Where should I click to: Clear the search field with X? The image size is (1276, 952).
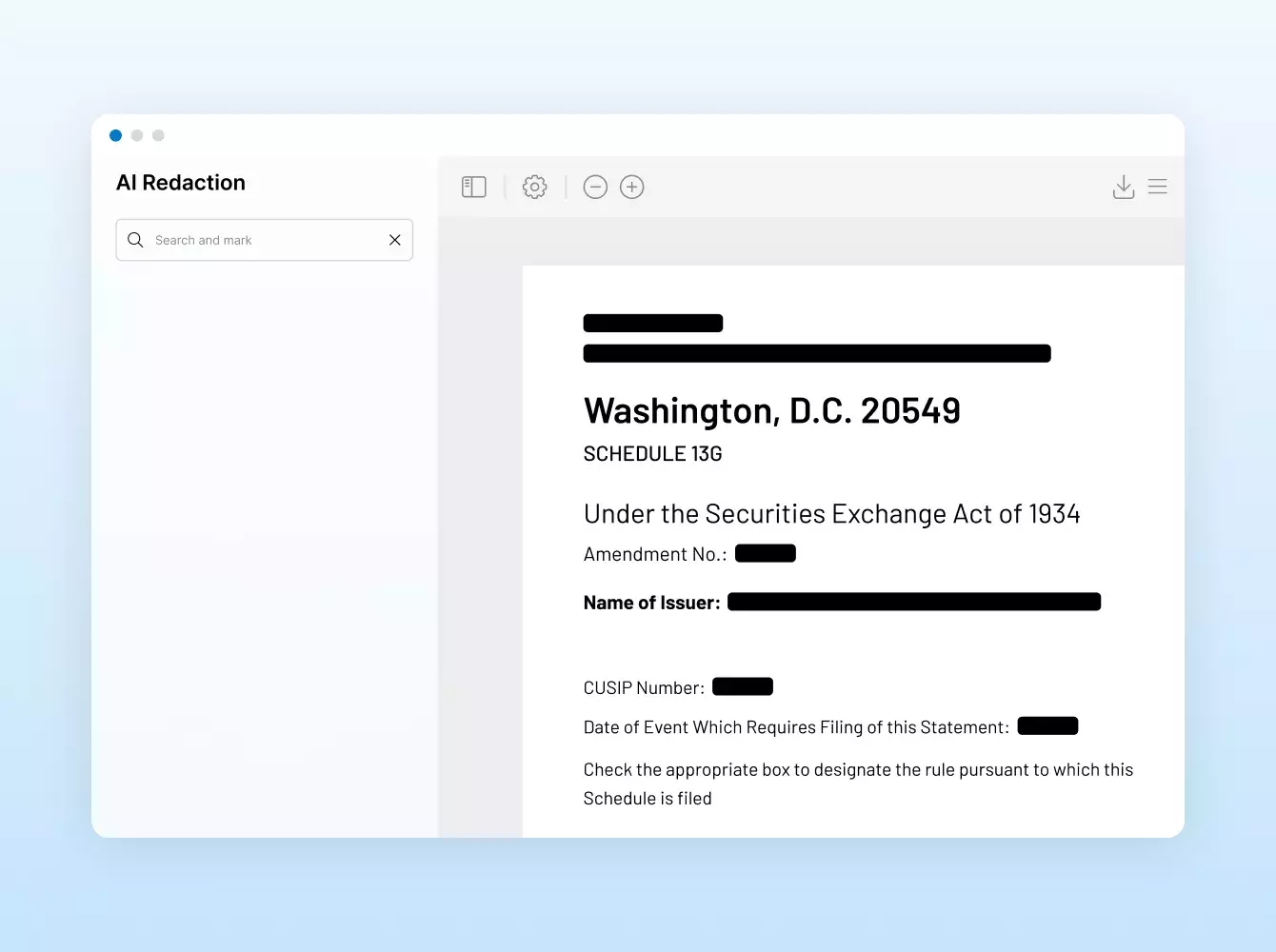(x=395, y=240)
